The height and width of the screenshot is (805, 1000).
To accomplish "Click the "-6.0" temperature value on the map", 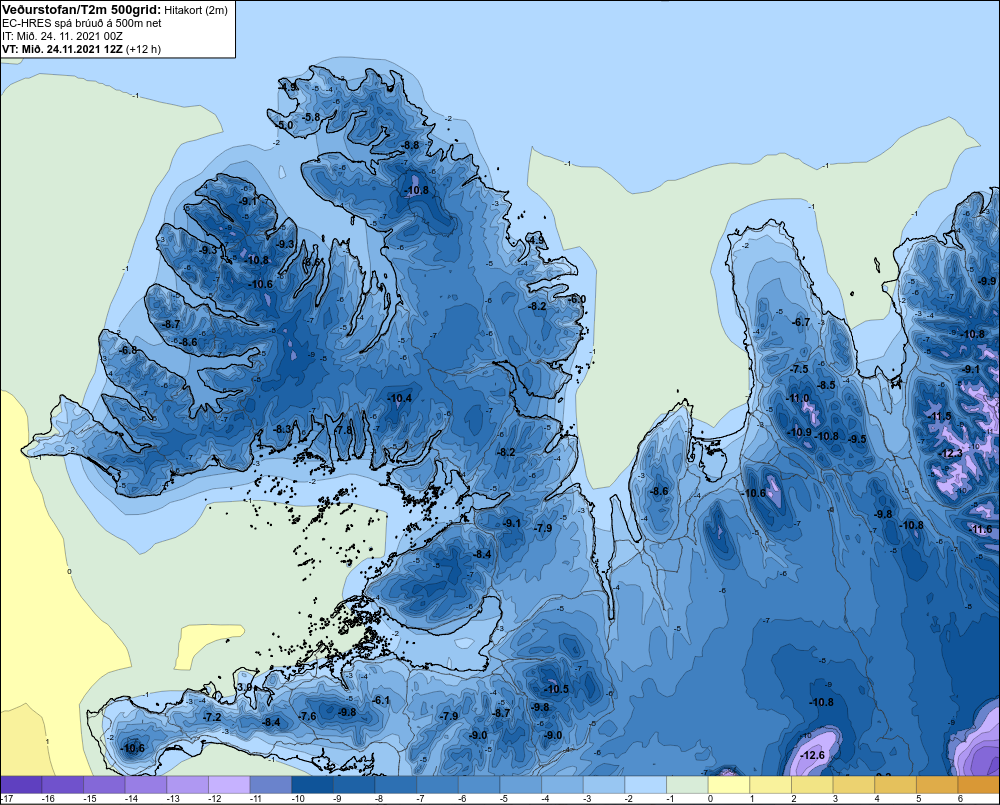I will (x=577, y=299).
